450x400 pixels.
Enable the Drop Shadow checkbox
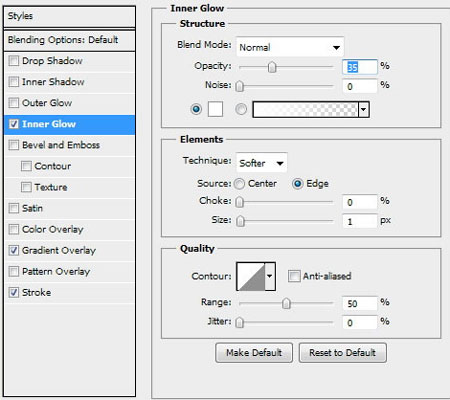coord(14,61)
